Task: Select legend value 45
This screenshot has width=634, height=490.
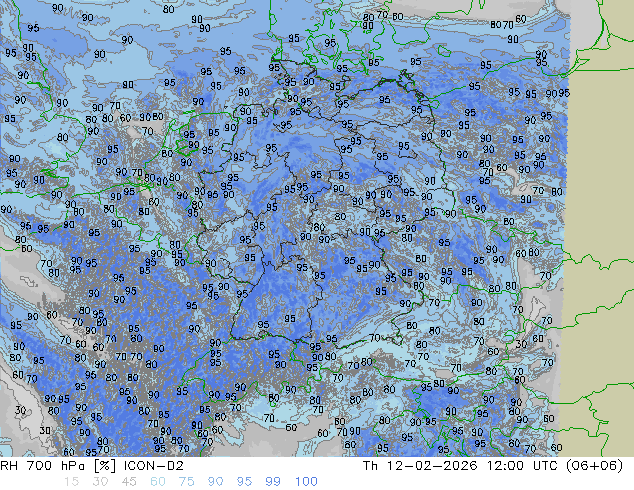Action: [x=129, y=482]
